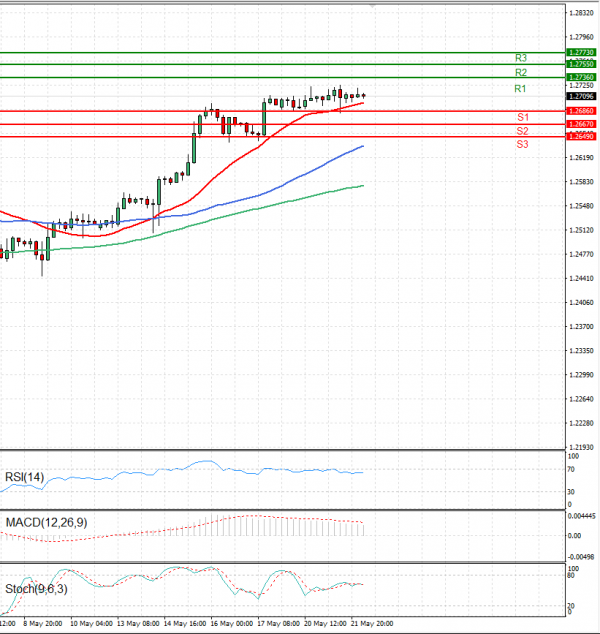Select the R1 resistance label

pos(520,89)
